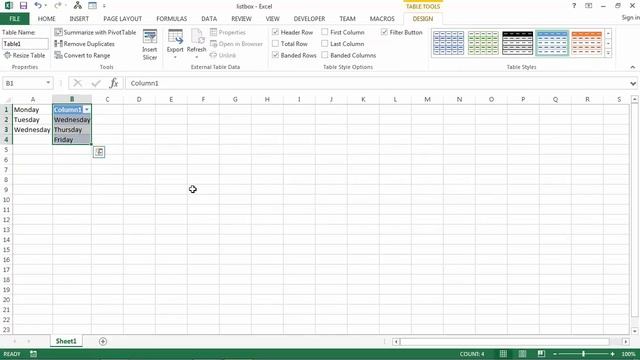640x360 pixels.
Task: Click the macro recording icon in status bar
Action: [33, 354]
